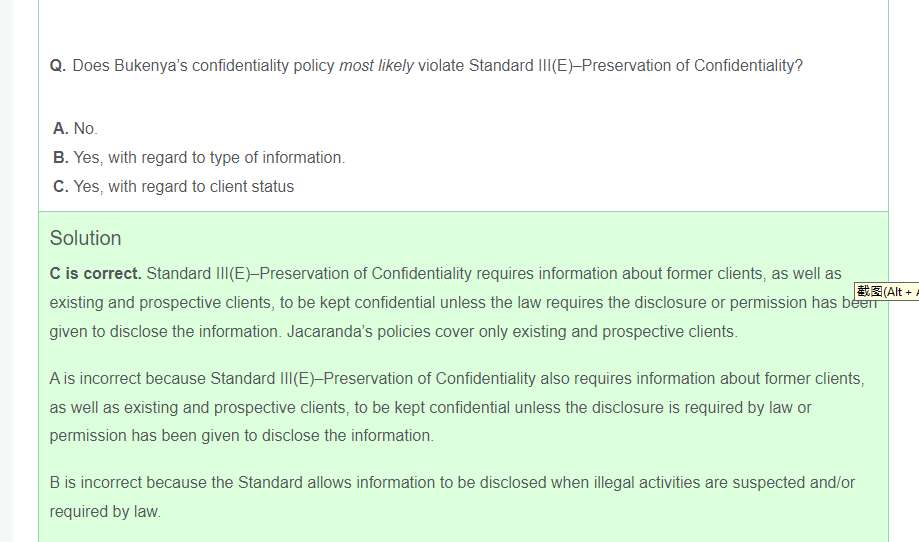The width and height of the screenshot is (919, 542).
Task: Click the name Bukenya's in the question
Action: click(150, 66)
